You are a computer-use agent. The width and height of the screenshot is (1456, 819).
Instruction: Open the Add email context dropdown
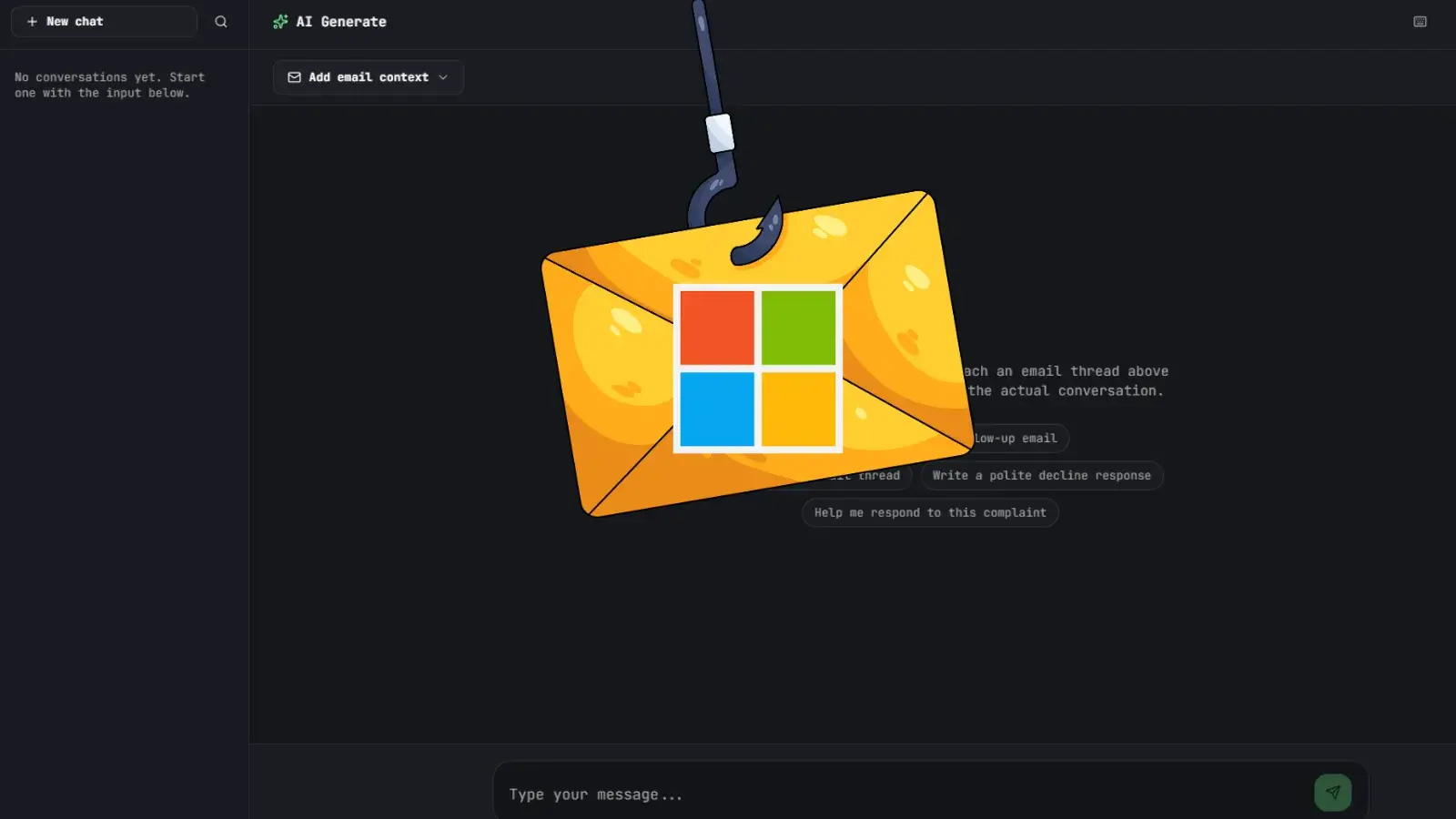coord(368,77)
